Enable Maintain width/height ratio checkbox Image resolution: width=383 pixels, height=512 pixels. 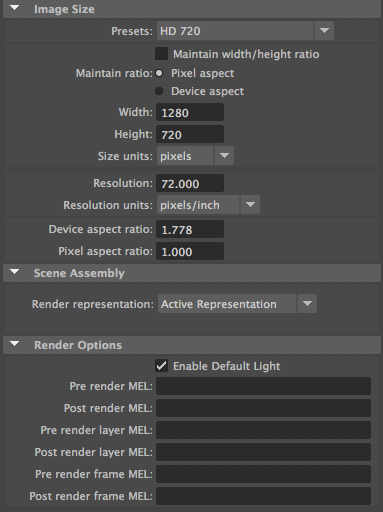161,54
